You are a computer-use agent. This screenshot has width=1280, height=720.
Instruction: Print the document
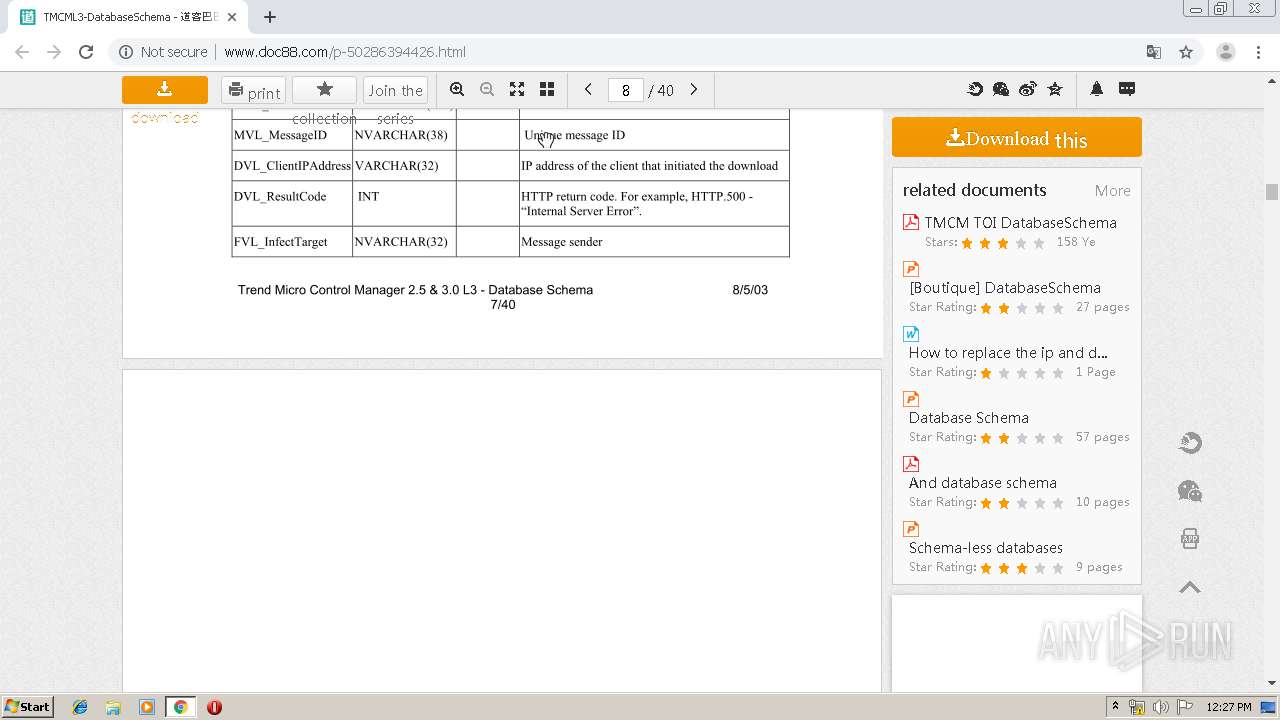pyautogui.click(x=253, y=90)
